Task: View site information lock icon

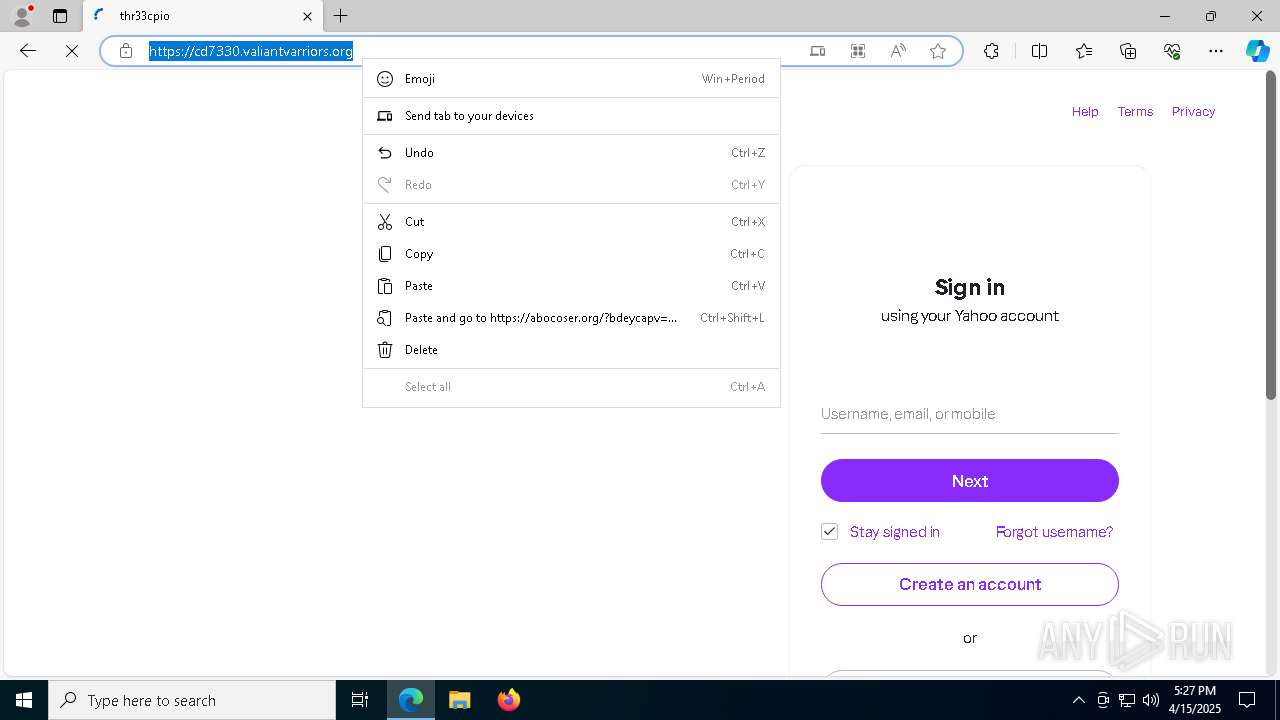Action: (x=126, y=51)
